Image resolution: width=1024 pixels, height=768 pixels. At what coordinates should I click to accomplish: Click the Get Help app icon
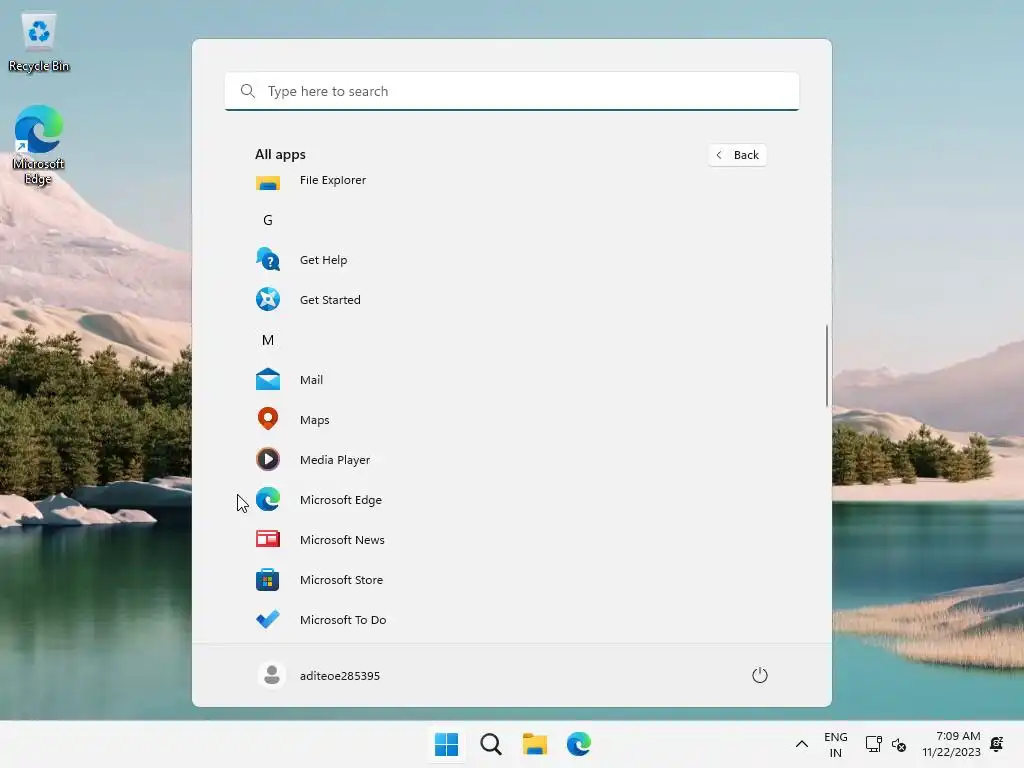tap(268, 259)
